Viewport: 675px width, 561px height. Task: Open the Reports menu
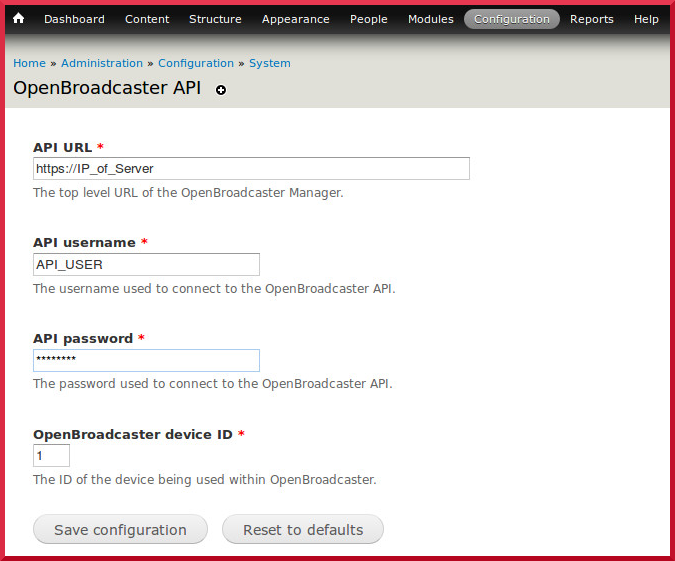tap(591, 19)
